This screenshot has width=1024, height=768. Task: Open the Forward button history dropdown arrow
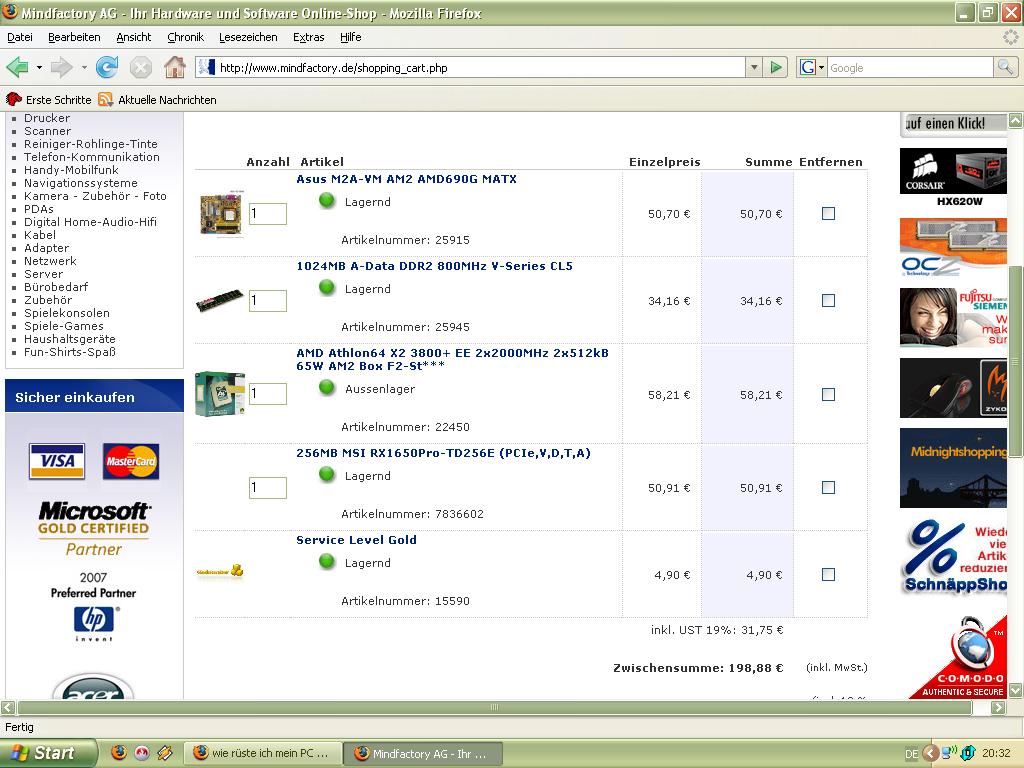84,67
